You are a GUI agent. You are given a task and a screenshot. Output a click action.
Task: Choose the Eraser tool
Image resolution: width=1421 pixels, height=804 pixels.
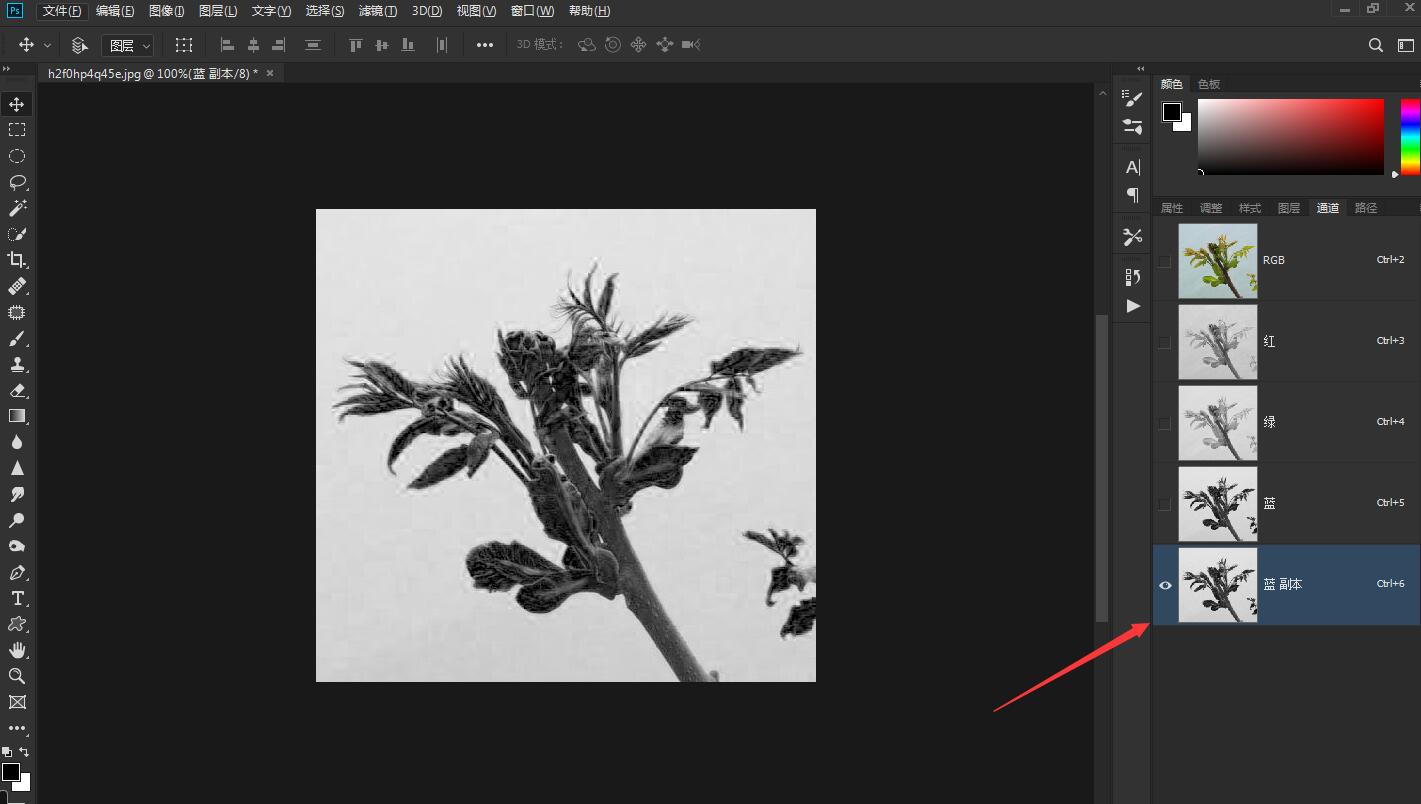[17, 390]
